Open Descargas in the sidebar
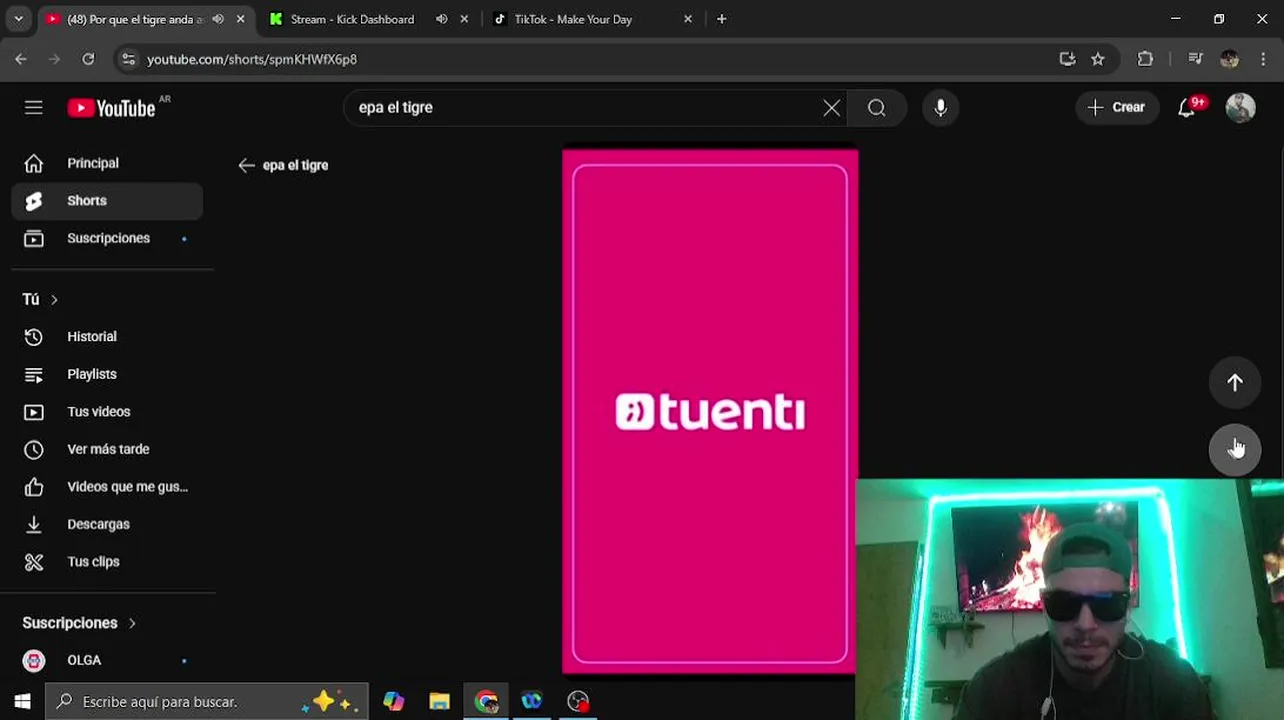The width and height of the screenshot is (1284, 720). coord(107,524)
